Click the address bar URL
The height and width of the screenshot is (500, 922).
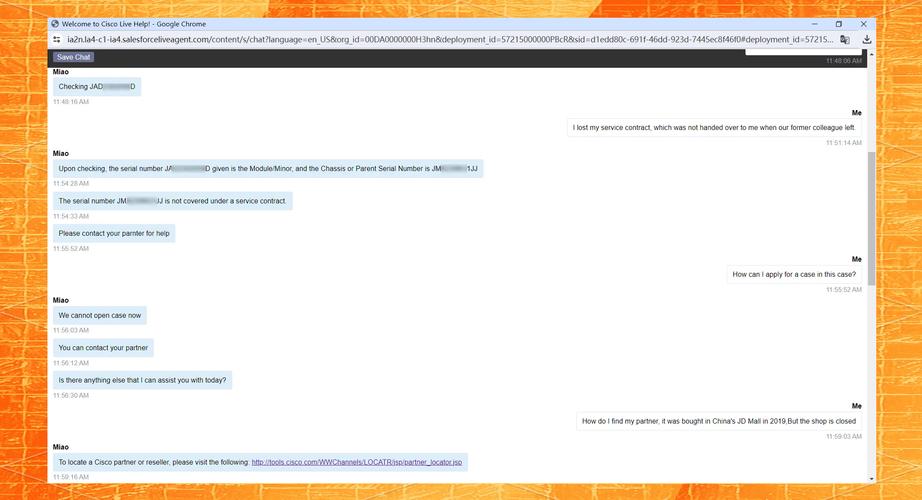450,39
